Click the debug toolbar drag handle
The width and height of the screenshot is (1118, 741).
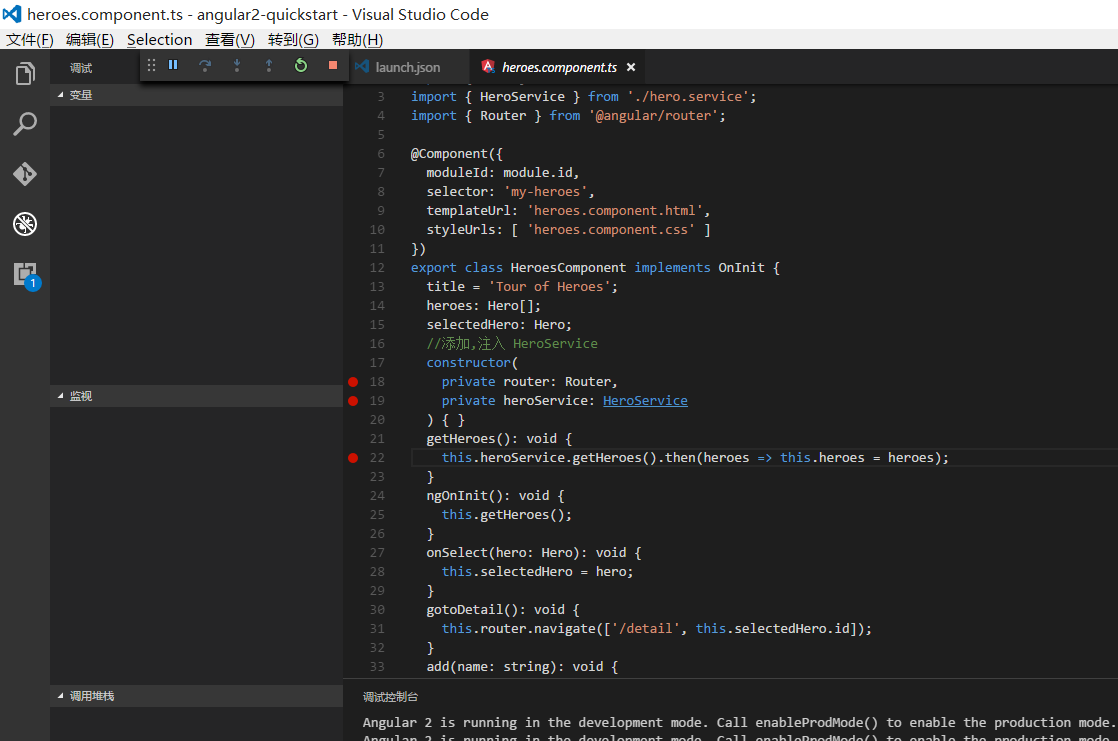pos(151,66)
